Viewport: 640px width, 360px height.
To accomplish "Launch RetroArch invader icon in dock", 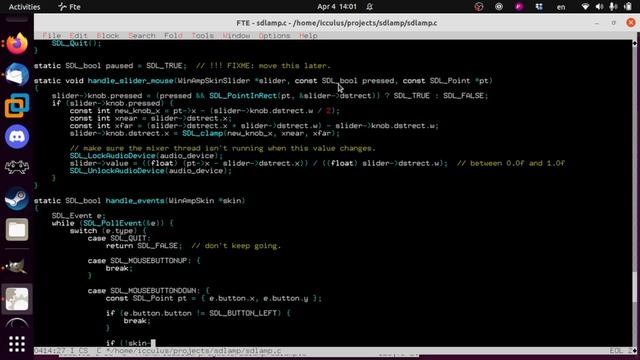I will tap(17, 167).
